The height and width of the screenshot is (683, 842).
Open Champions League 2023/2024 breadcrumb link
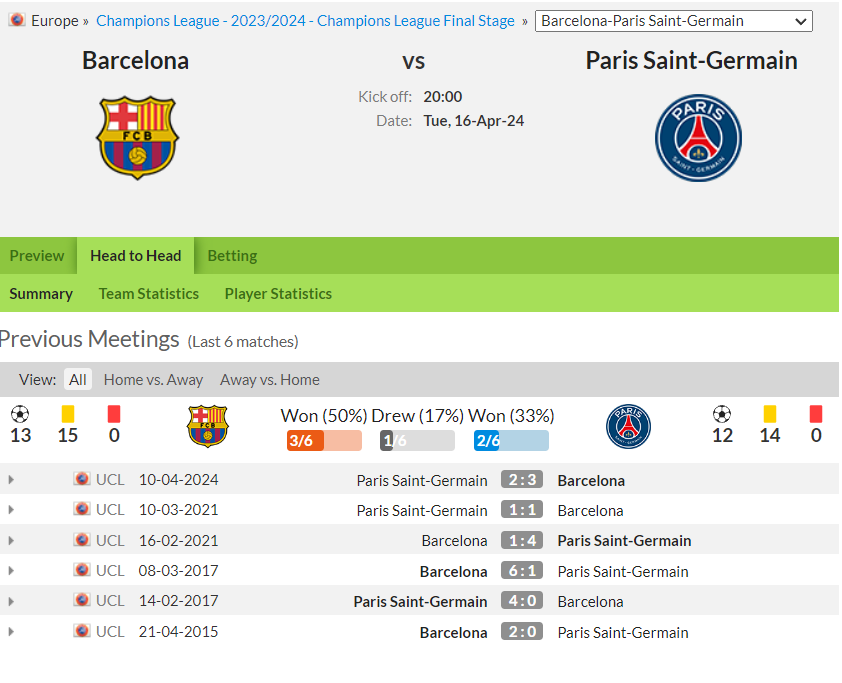click(305, 21)
